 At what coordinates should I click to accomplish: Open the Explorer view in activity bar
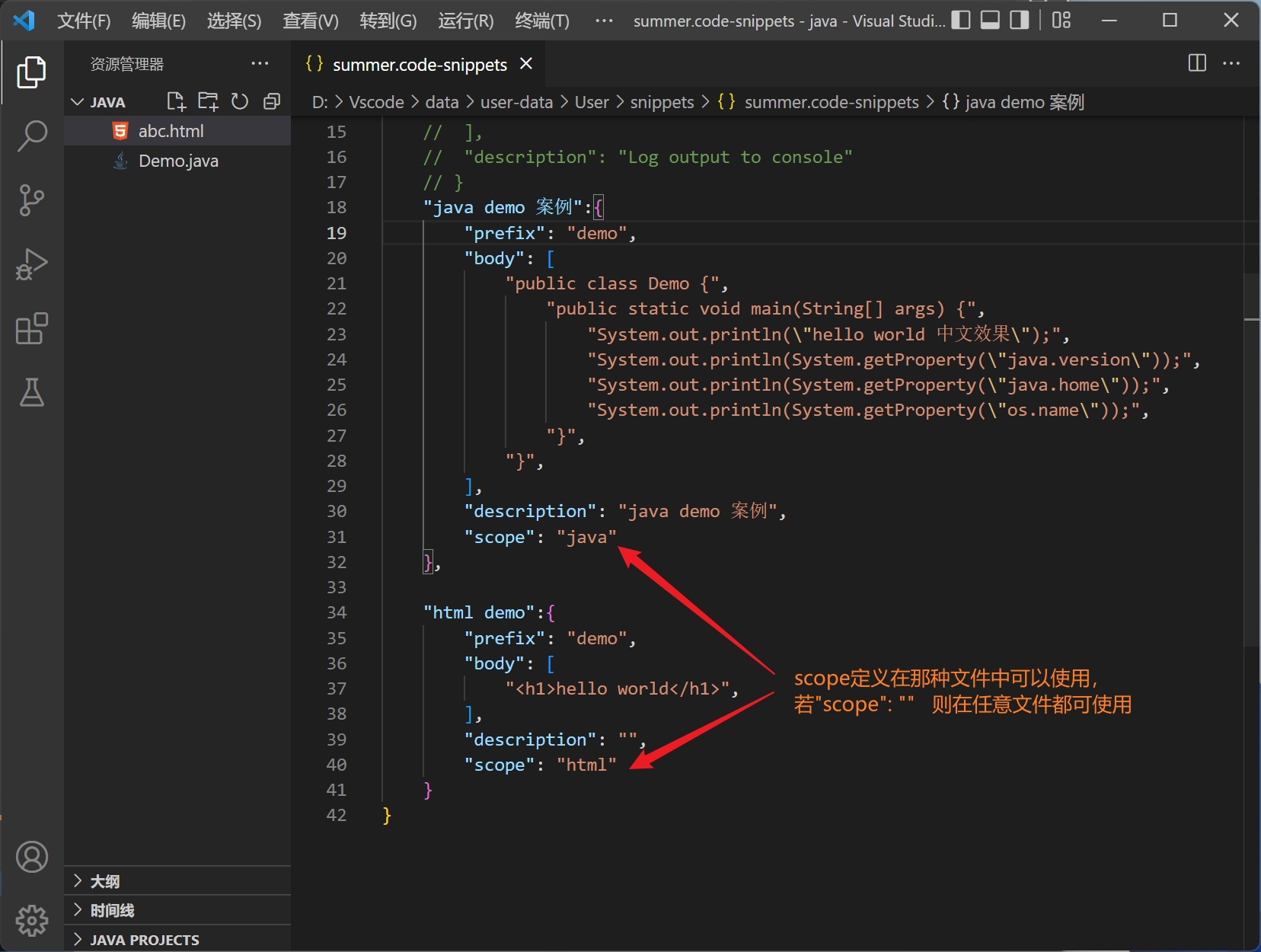tap(31, 72)
